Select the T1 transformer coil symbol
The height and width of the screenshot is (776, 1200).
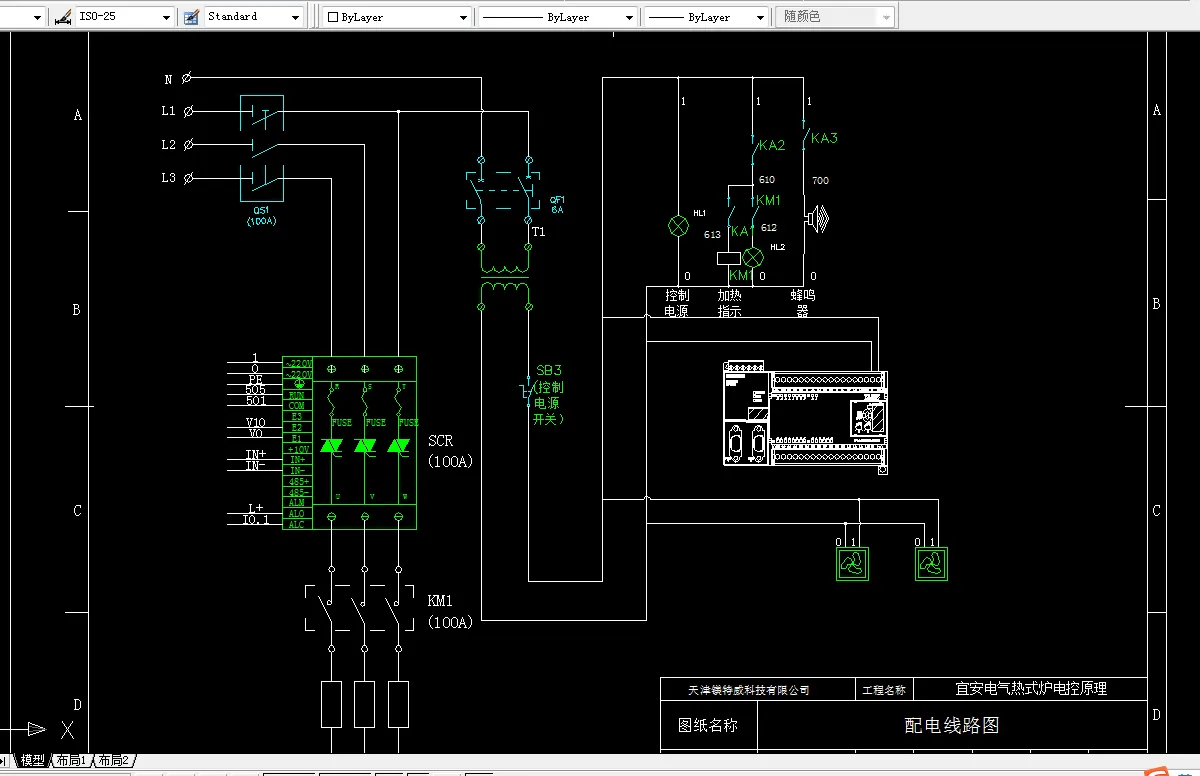506,279
